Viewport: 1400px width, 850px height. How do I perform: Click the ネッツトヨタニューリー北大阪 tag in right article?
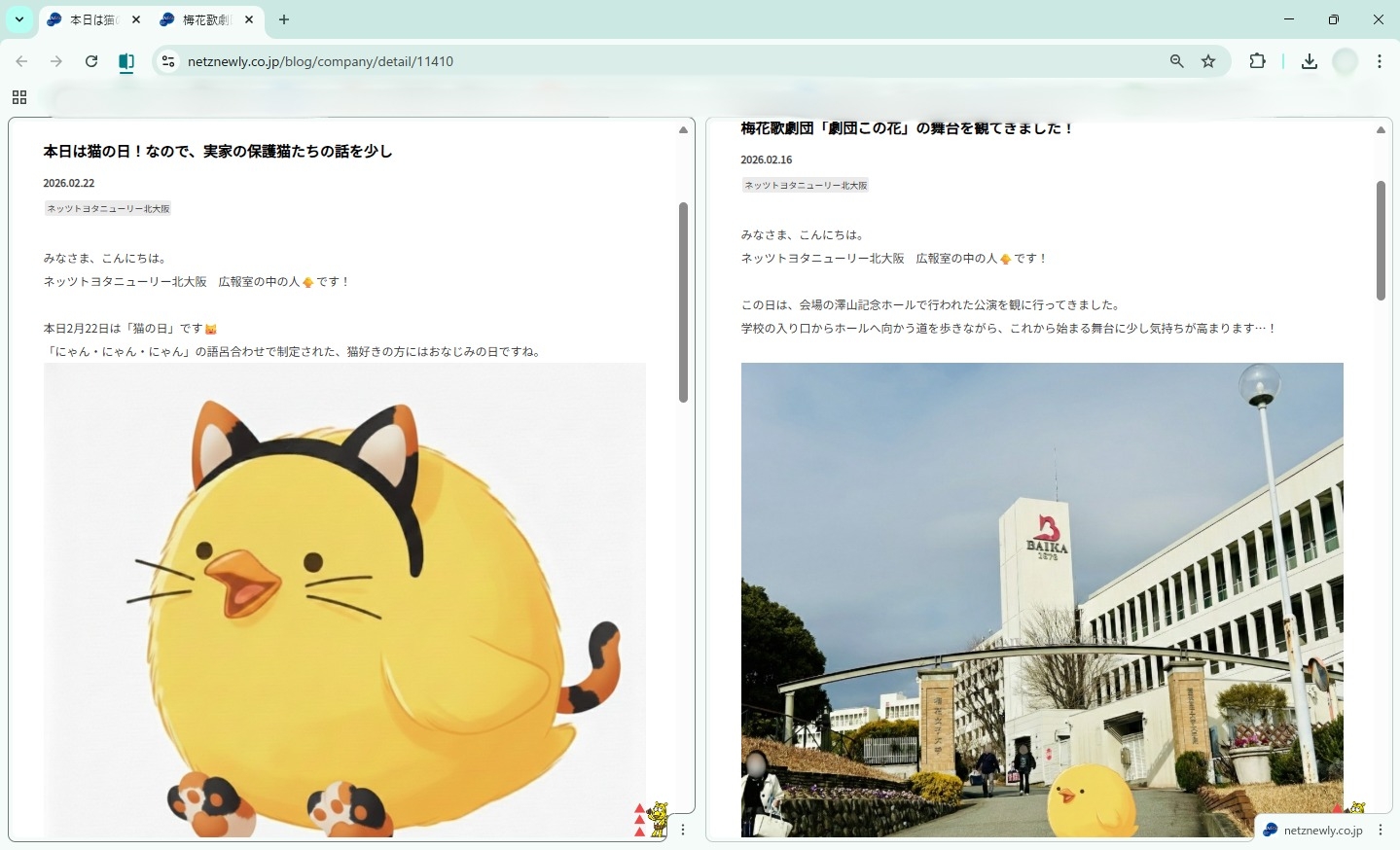pos(806,185)
